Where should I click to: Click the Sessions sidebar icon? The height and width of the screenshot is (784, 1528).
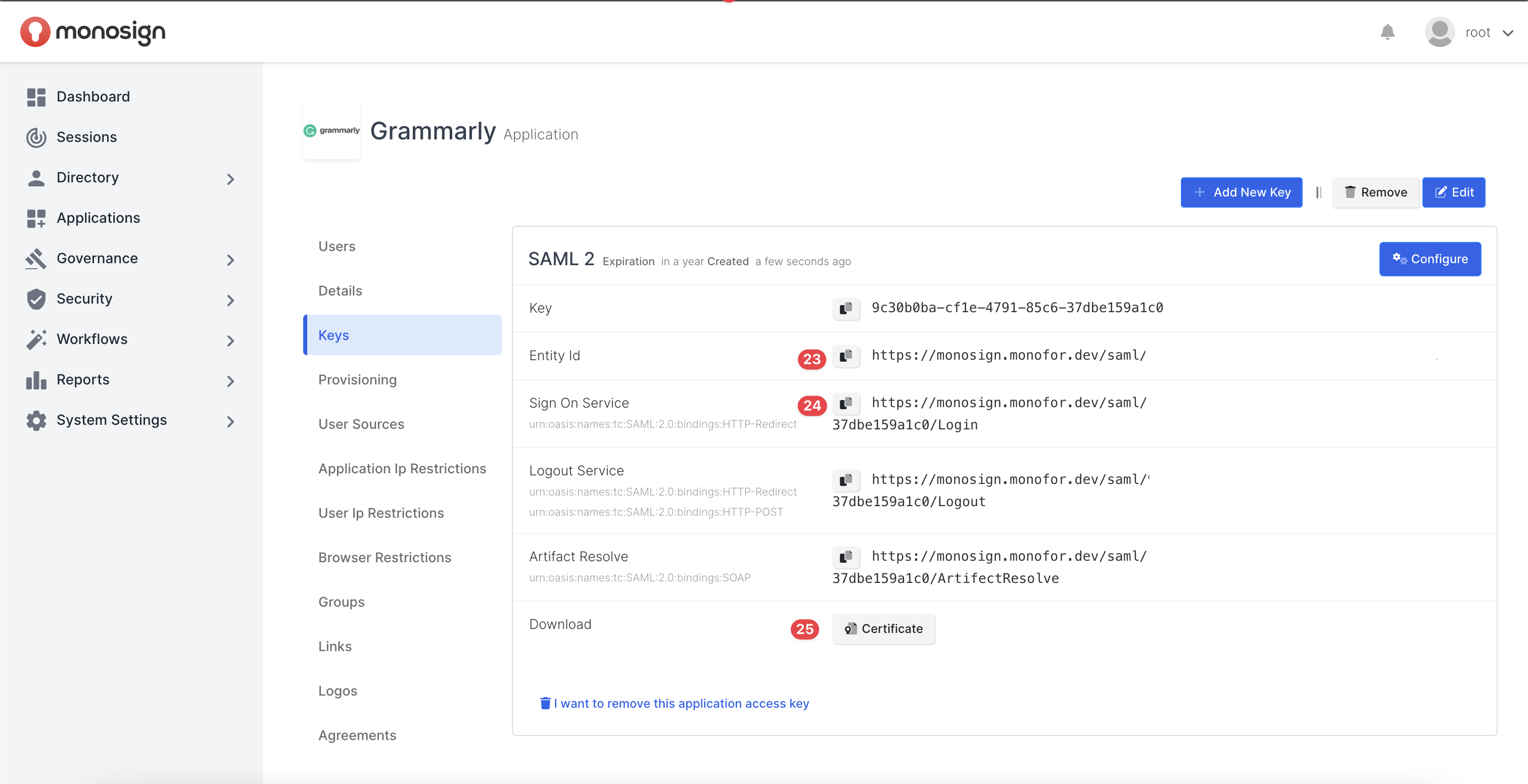pos(36,137)
